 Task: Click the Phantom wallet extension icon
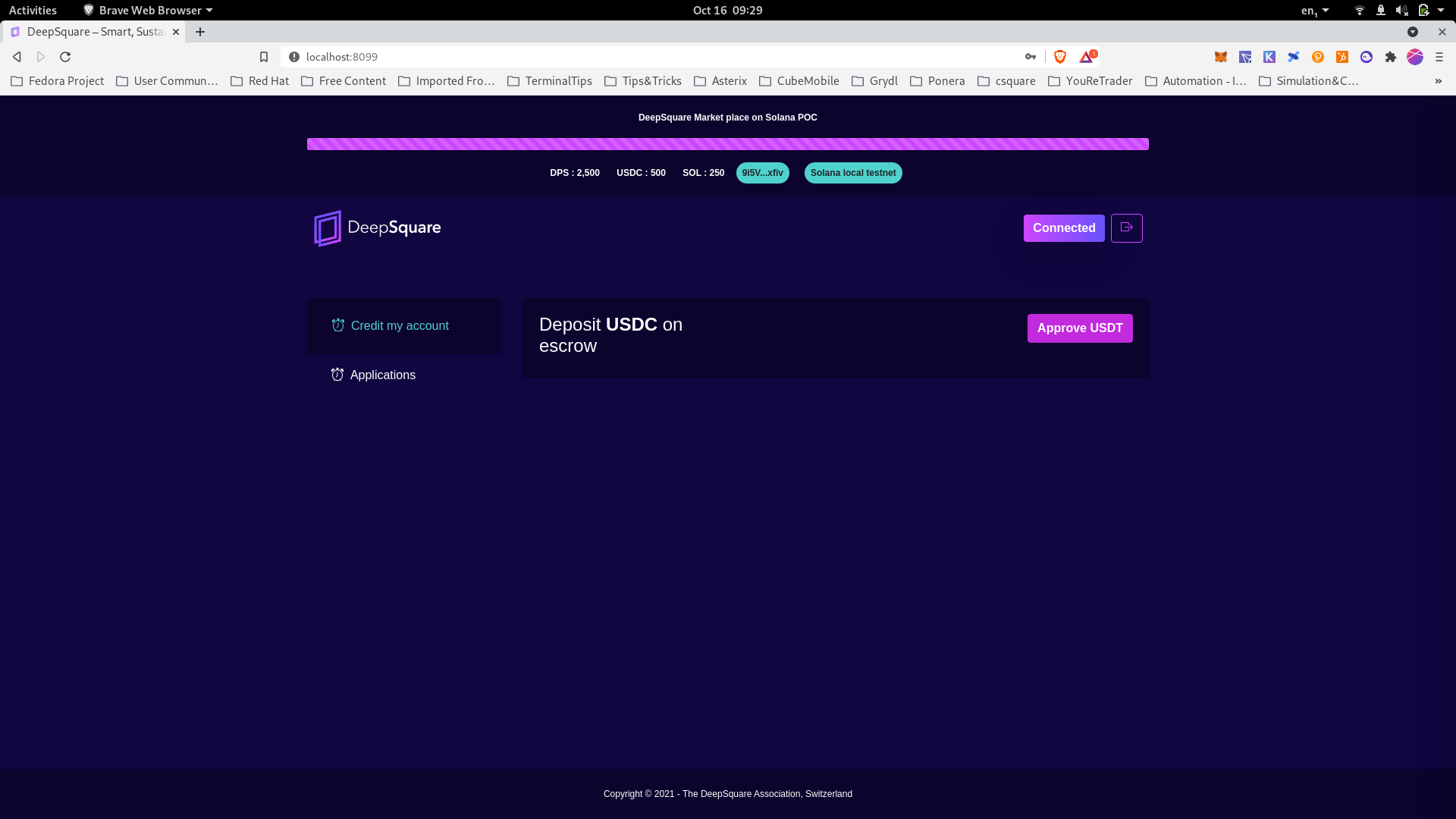[1367, 57]
